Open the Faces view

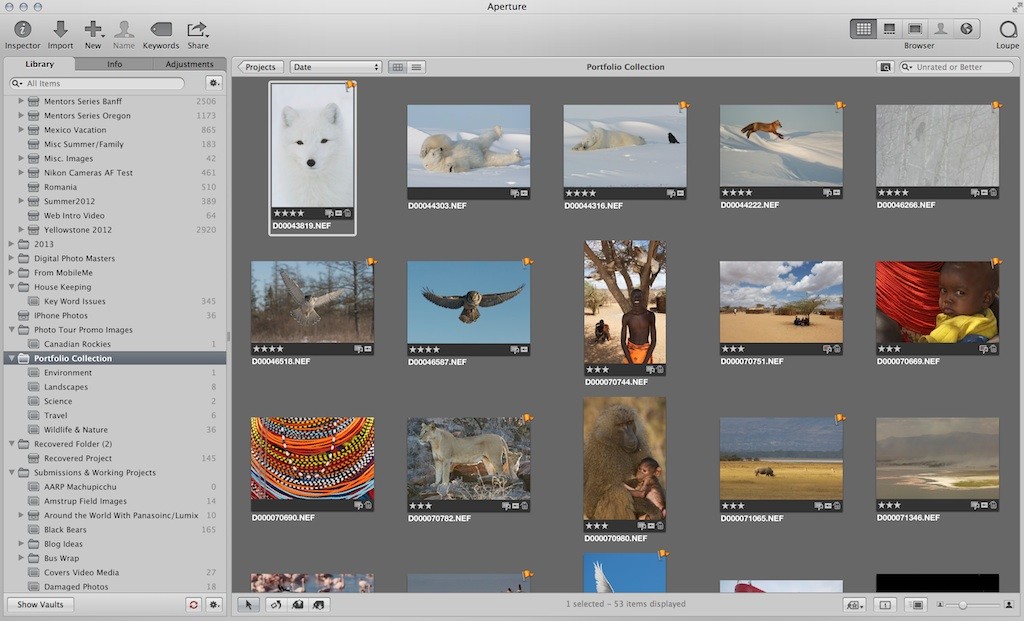pos(940,29)
